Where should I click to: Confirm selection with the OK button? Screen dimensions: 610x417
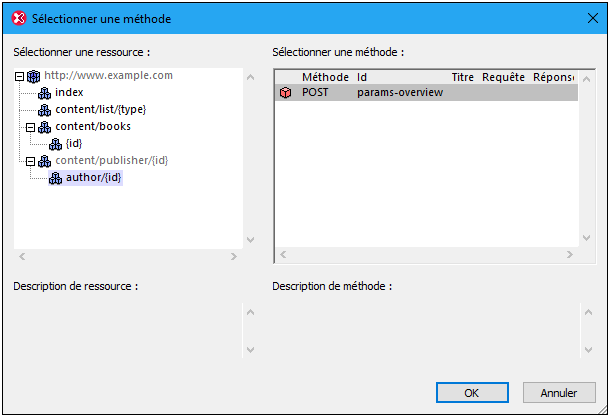(x=471, y=393)
